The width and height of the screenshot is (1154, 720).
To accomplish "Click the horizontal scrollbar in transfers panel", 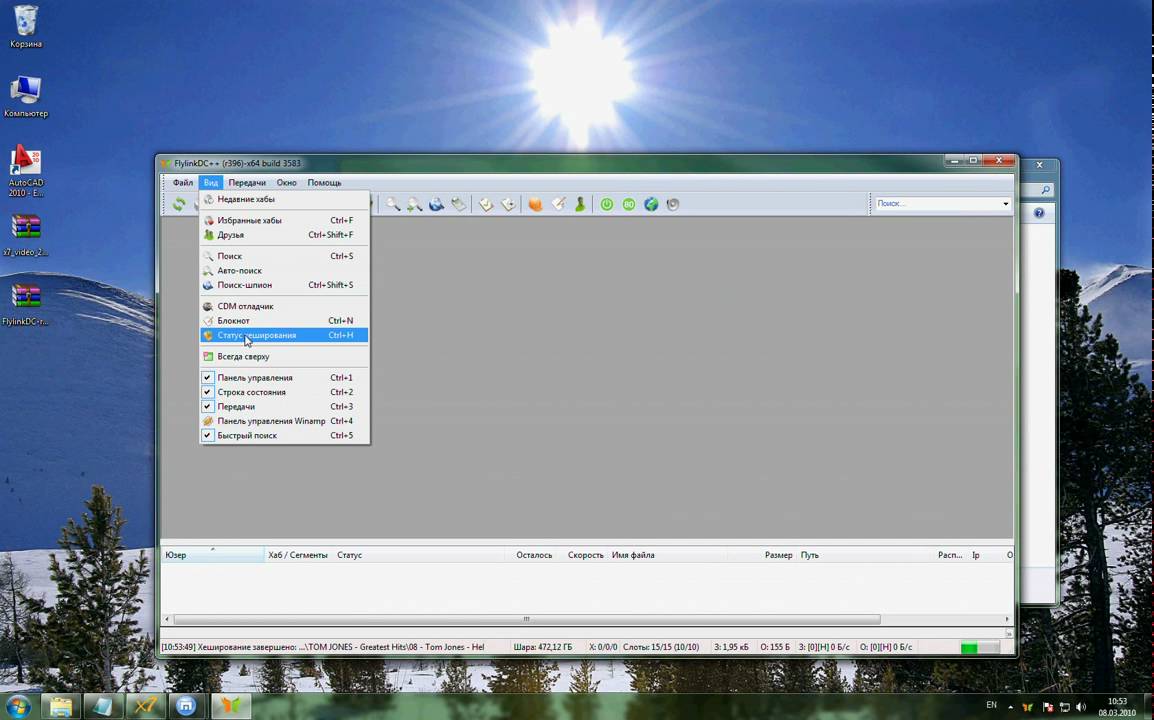I will point(526,619).
